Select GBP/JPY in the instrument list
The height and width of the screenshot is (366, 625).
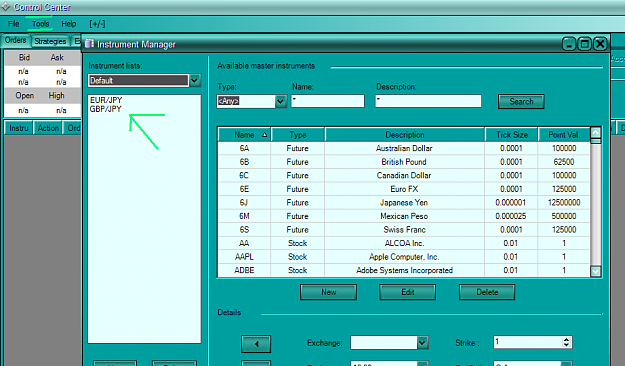pos(106,109)
